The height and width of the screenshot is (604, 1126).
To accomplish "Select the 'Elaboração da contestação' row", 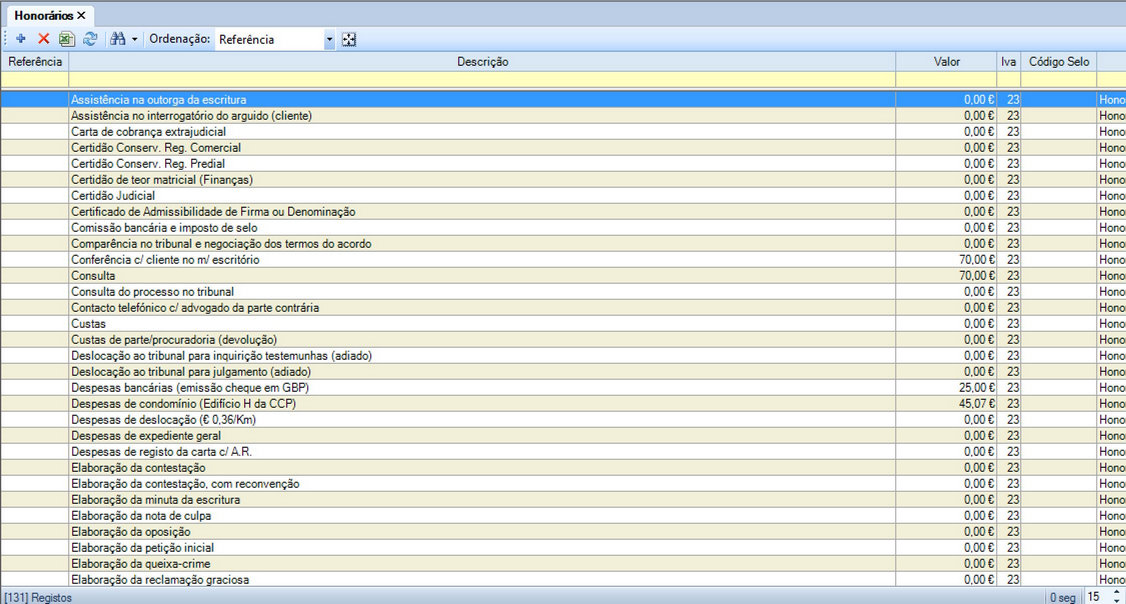I will 563,468.
